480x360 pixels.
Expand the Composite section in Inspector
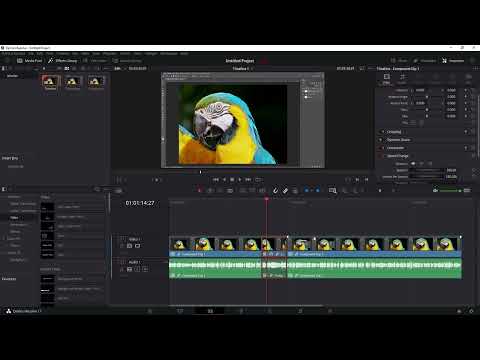(395, 148)
